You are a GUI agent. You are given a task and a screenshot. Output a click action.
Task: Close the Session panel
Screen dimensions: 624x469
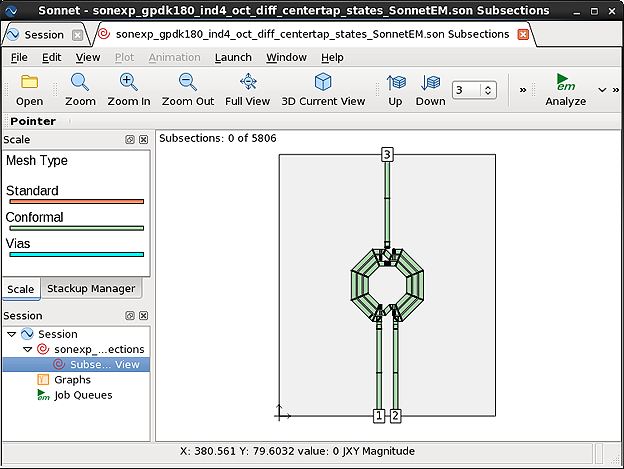click(143, 315)
